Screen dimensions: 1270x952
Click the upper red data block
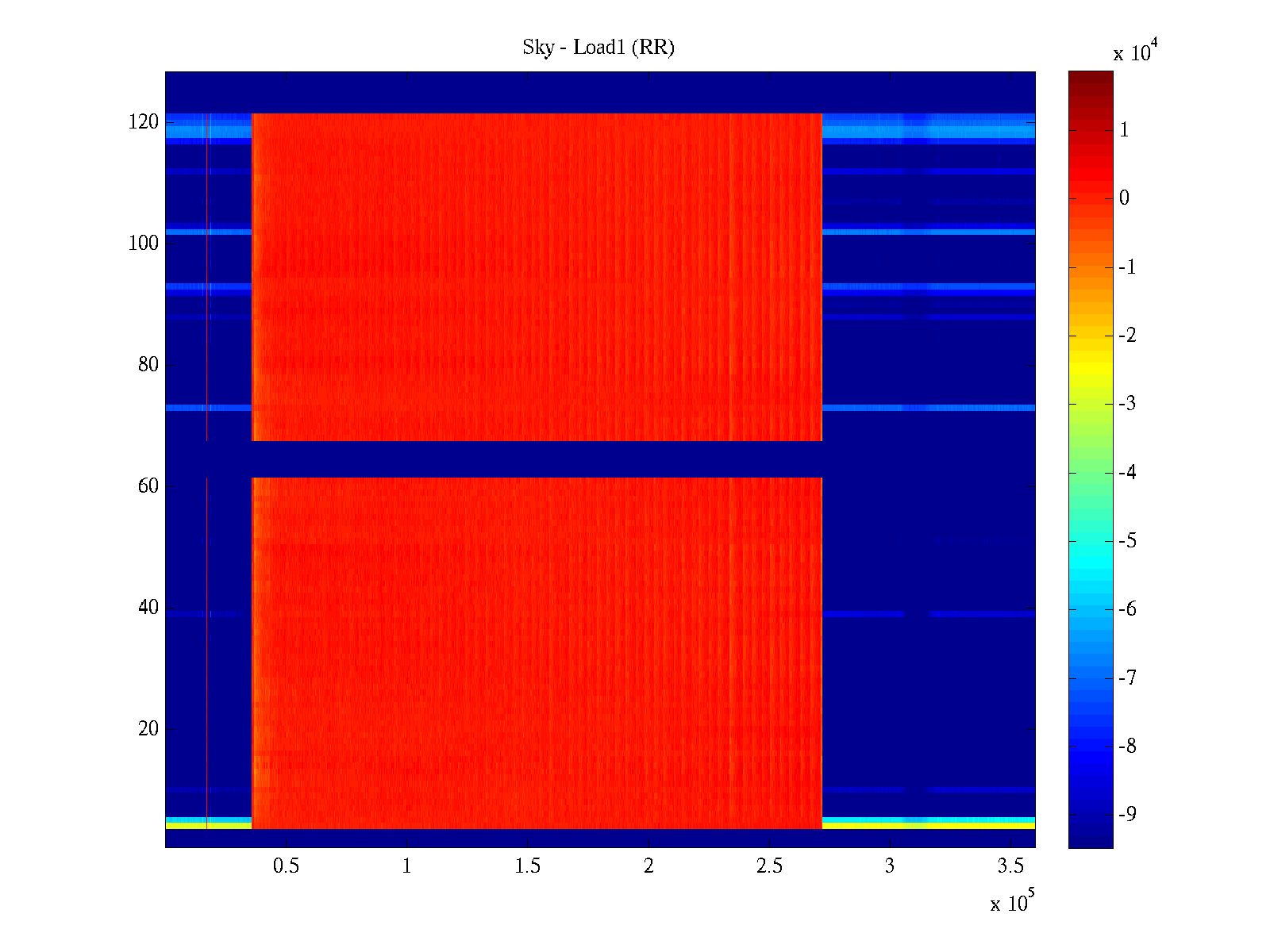point(537,277)
